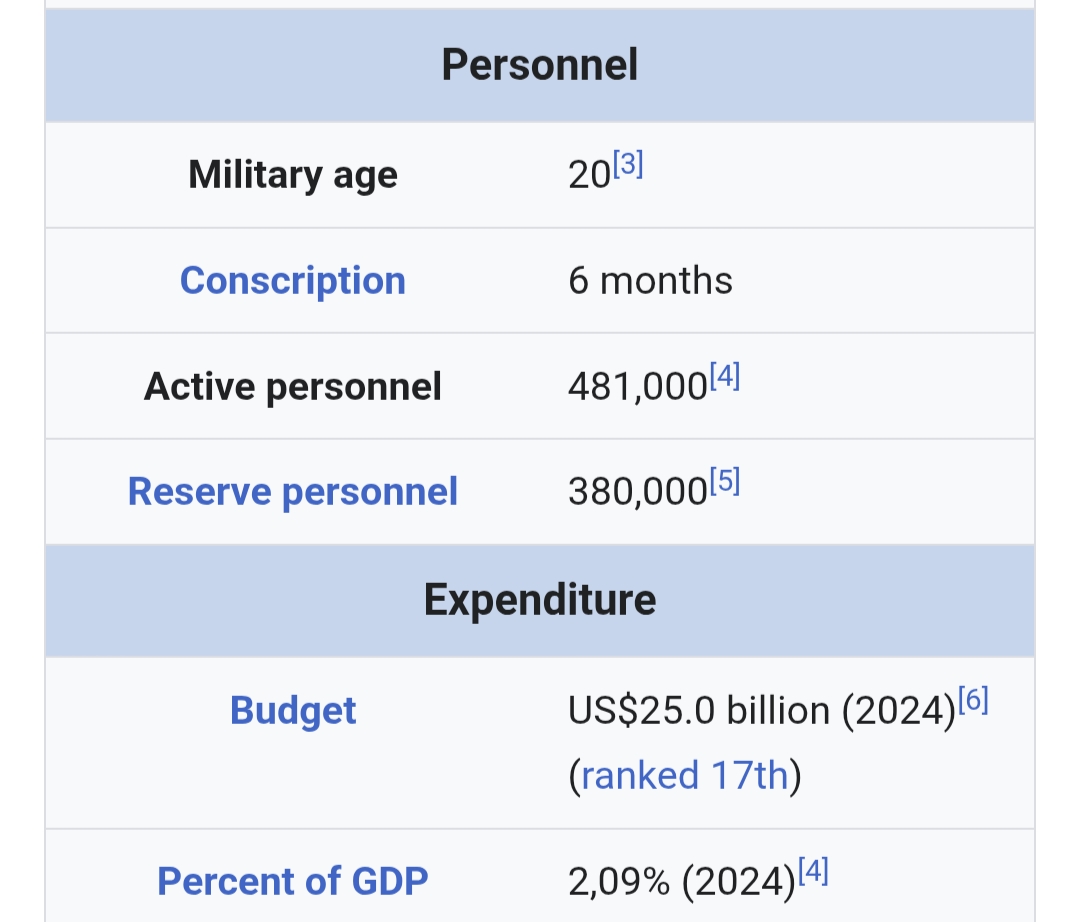Screen dimensions: 1080x922
Task: Click the 380,000 reserve personnel figure
Action: pyautogui.click(x=637, y=493)
